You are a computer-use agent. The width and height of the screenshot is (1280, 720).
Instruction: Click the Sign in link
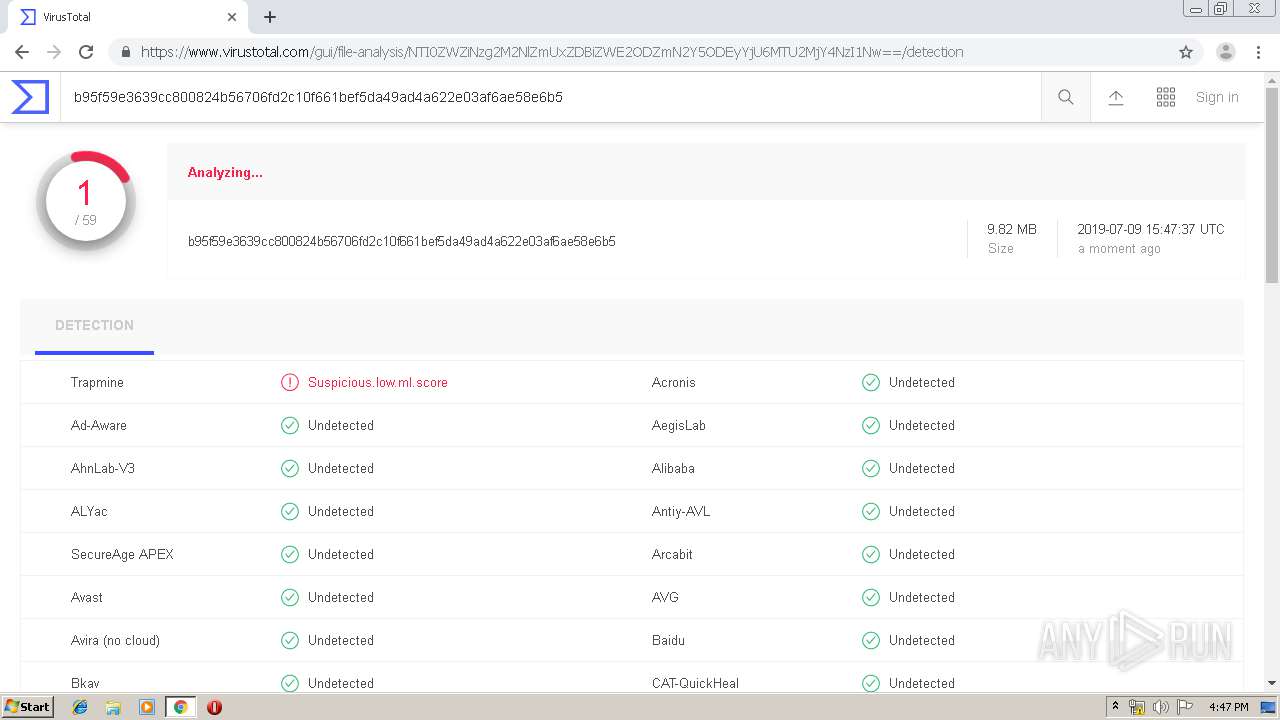tap(1217, 97)
